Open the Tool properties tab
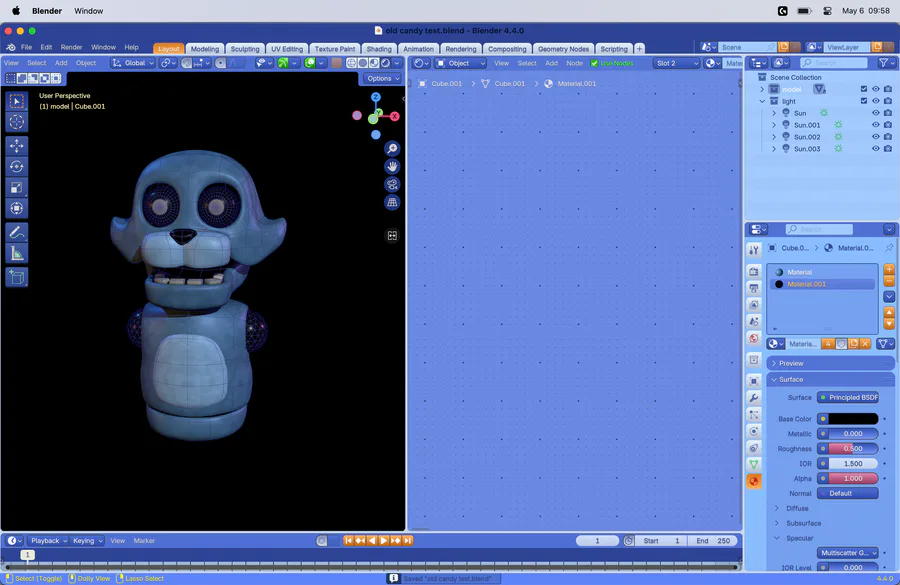Viewport: 900px width, 585px height. 754,249
